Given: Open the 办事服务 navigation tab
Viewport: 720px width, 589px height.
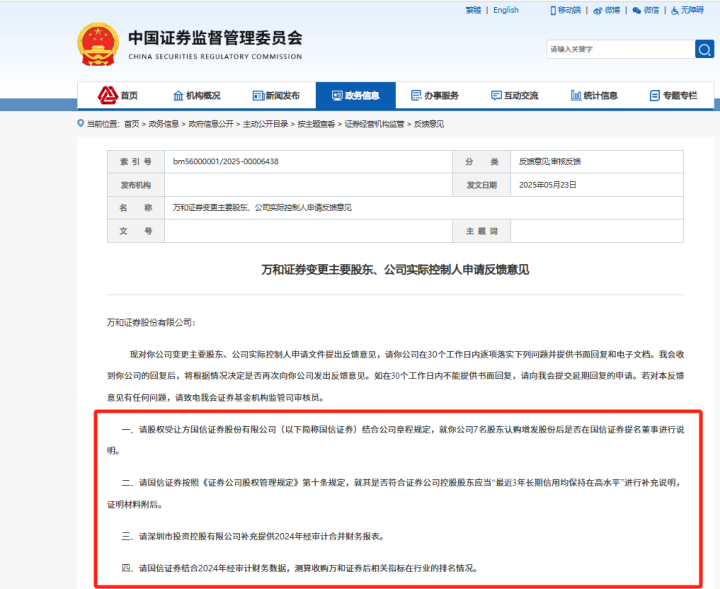Looking at the screenshot, I should [x=435, y=95].
